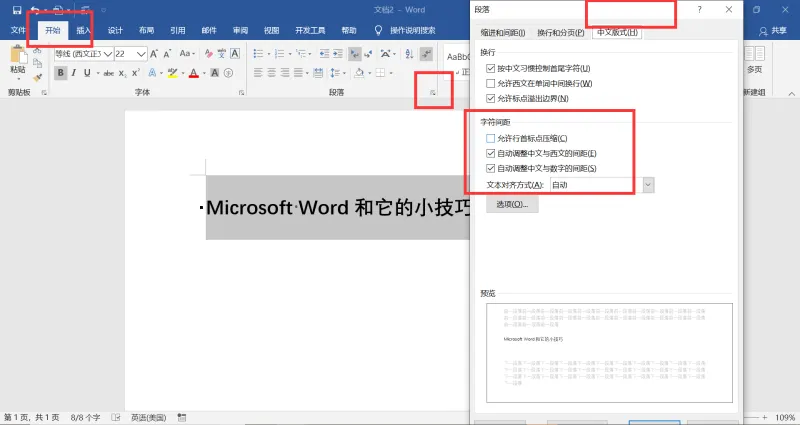Open paragraph dialog help question mark

pos(699,10)
